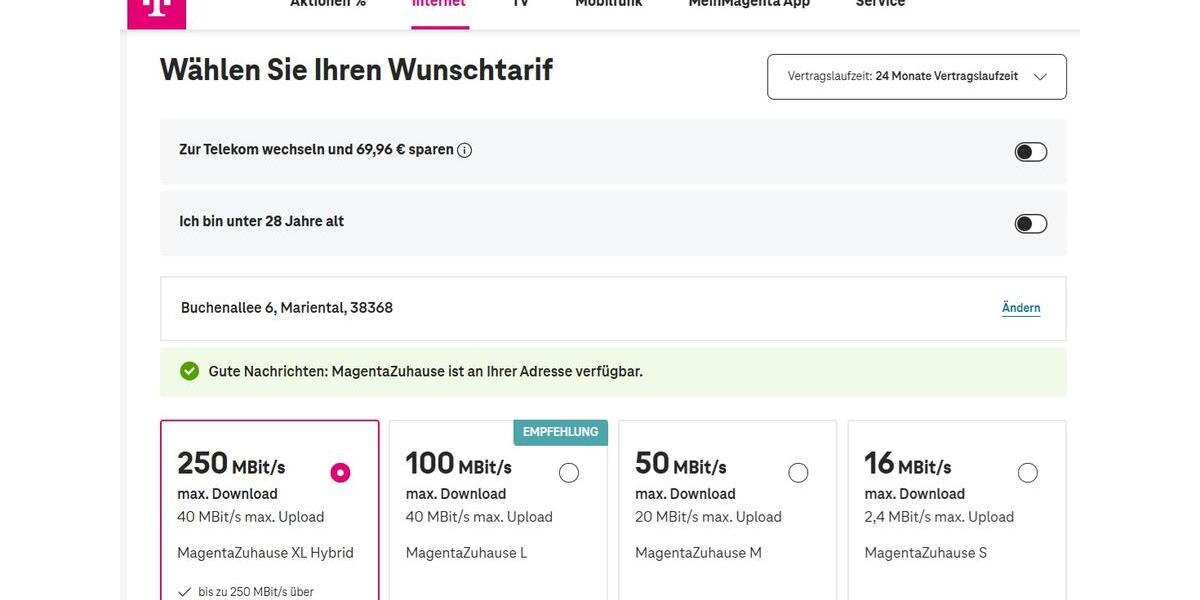The width and height of the screenshot is (1200, 600).
Task: Choose the 50 MBit/s tariff radio button
Action: pos(798,473)
